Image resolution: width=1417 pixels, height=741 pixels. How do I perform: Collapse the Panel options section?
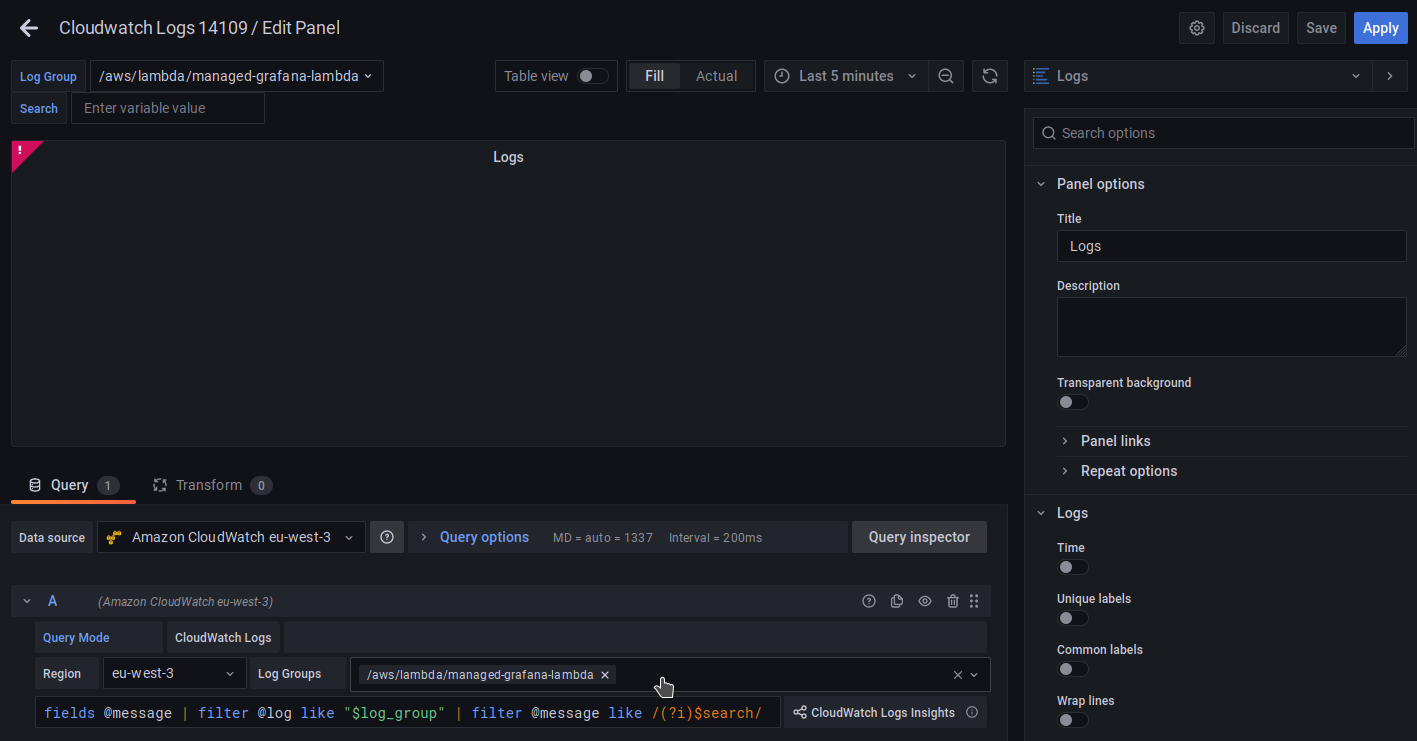(x=1041, y=184)
